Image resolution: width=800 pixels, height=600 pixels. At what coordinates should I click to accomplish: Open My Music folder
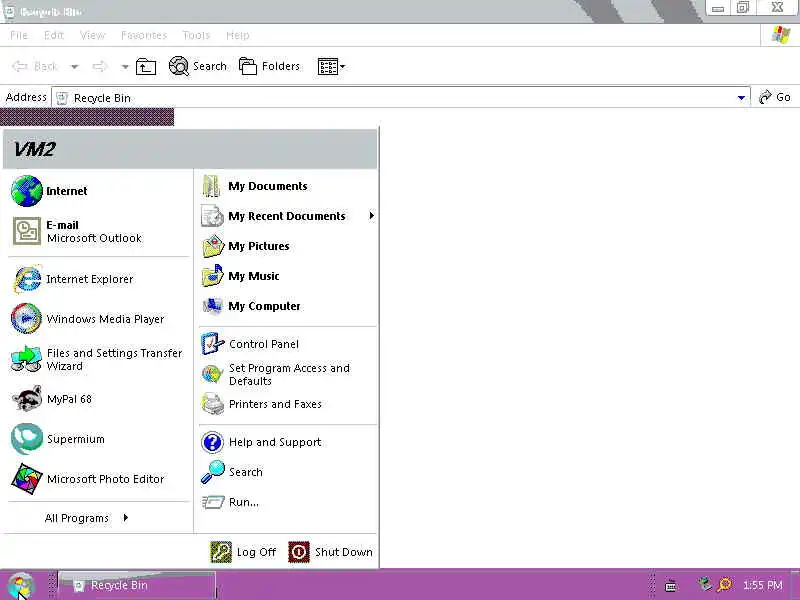[x=288, y=276]
